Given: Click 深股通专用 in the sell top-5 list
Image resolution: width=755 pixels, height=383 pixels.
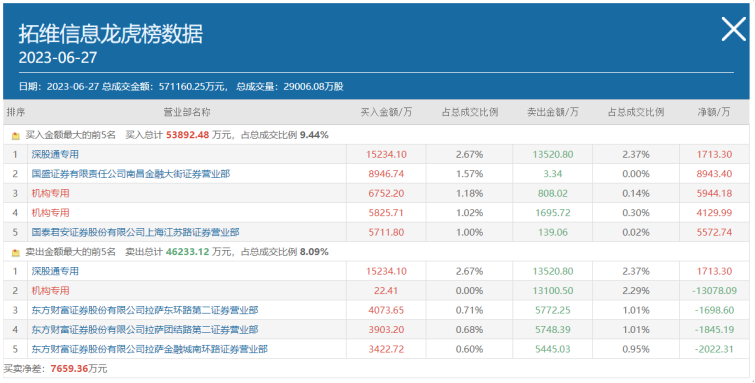Looking at the screenshot, I should (x=55, y=271).
